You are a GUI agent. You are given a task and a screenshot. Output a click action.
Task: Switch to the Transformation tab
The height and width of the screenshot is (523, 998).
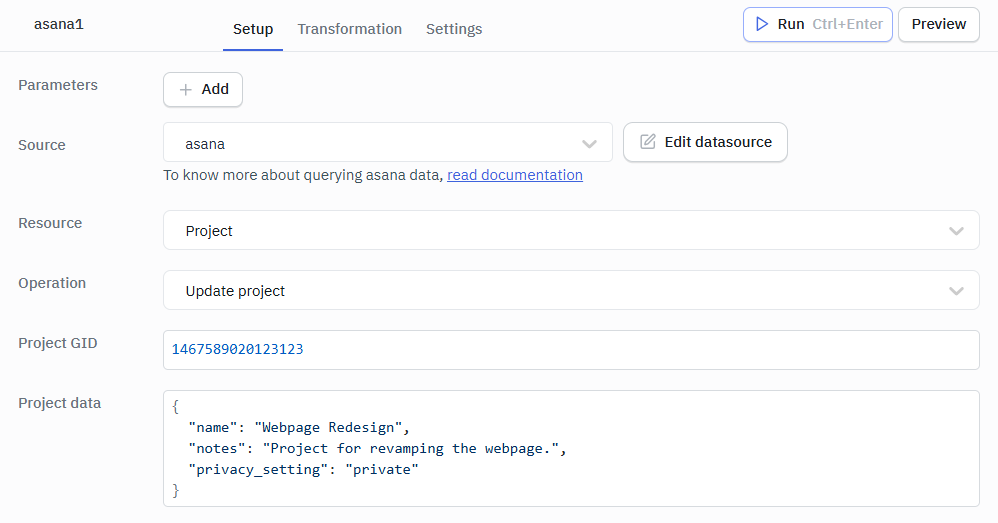349,29
